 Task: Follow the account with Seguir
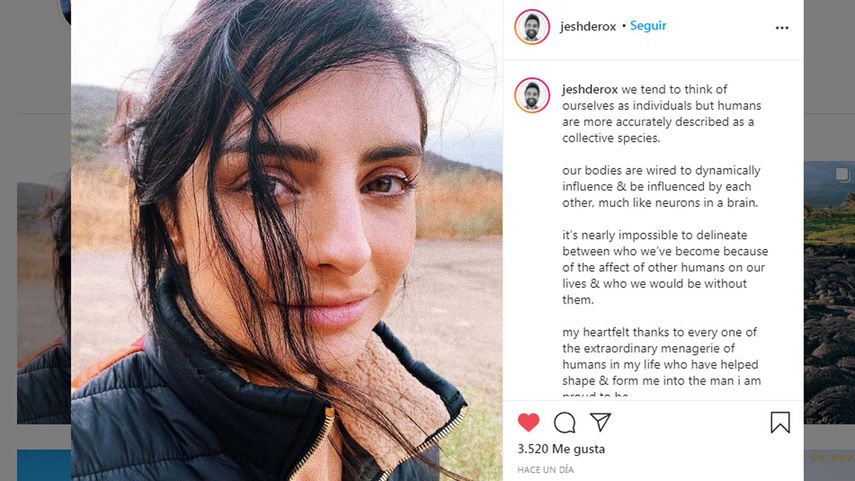coord(648,26)
